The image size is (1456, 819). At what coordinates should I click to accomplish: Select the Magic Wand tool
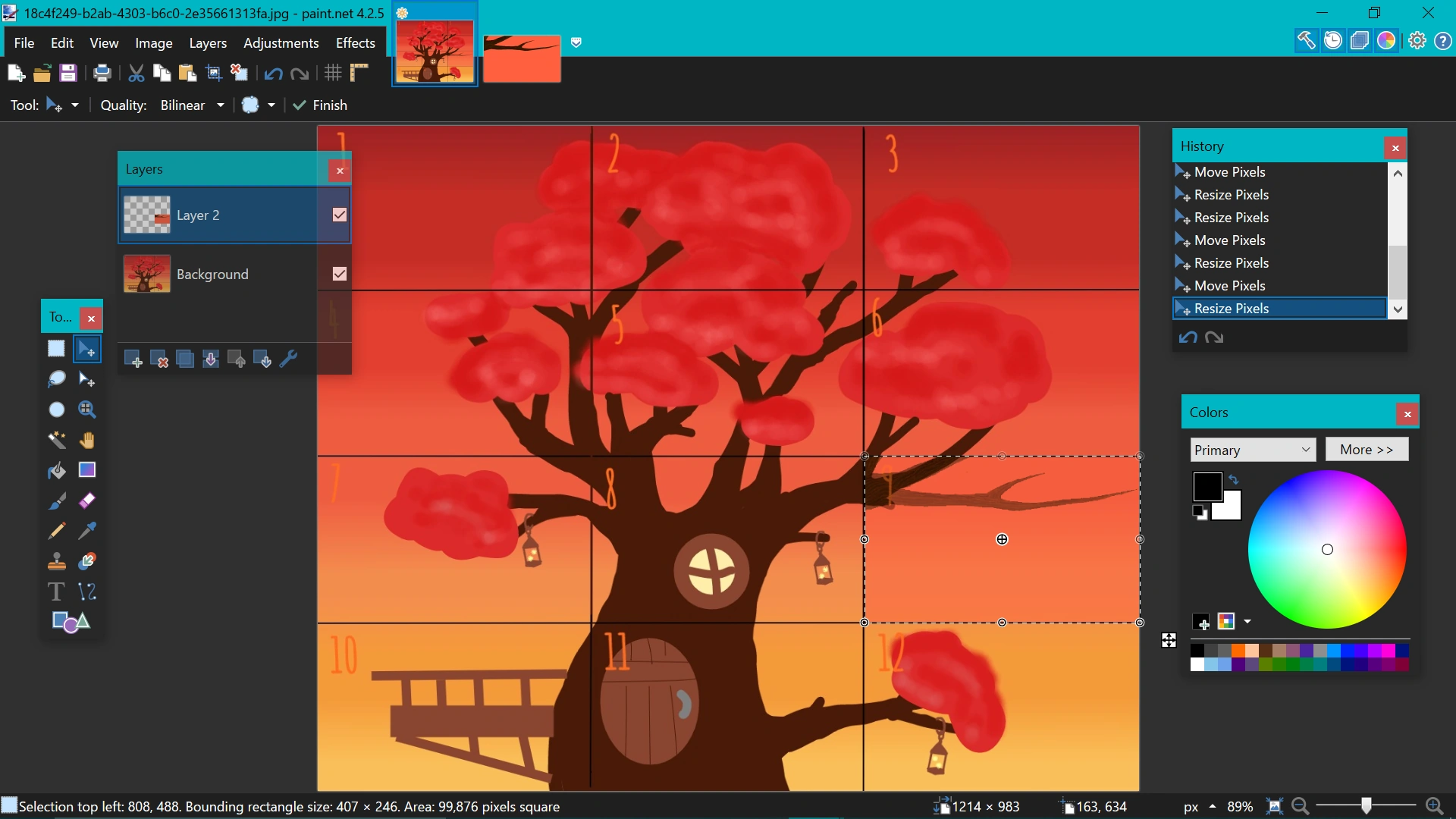57,440
